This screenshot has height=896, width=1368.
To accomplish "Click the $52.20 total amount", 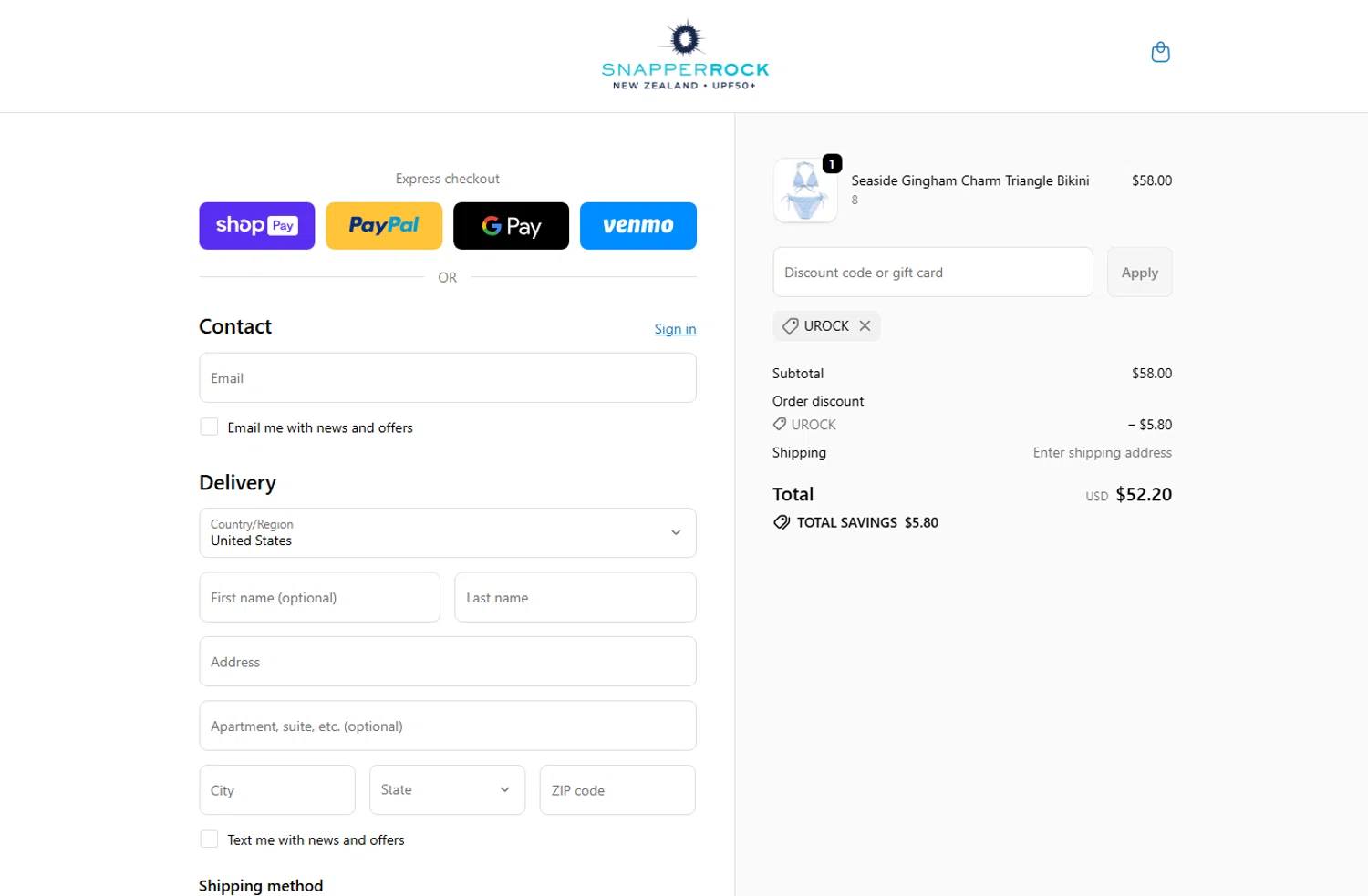I will tap(1144, 494).
